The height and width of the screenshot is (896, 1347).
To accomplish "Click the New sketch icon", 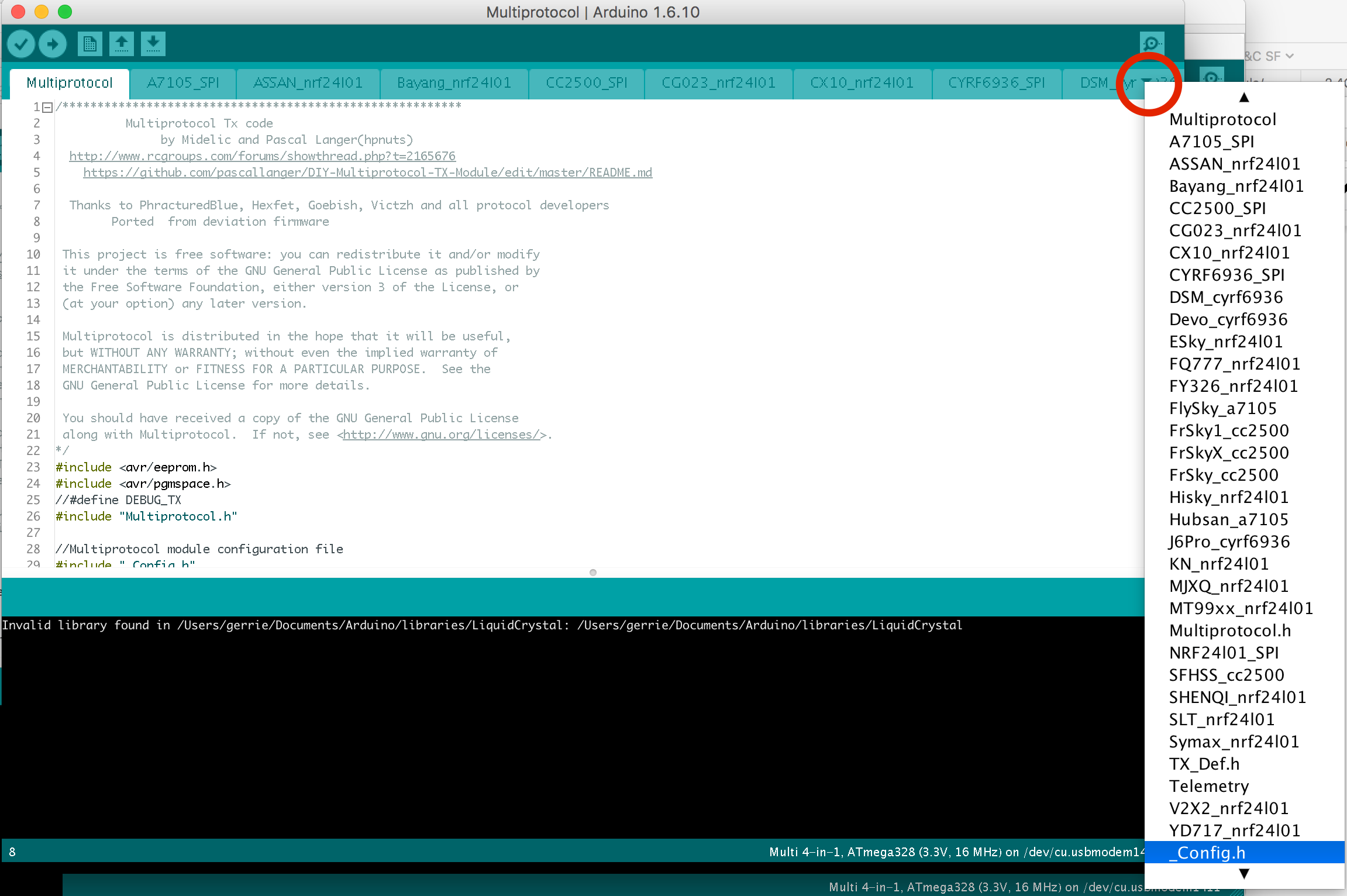I will [x=89, y=44].
